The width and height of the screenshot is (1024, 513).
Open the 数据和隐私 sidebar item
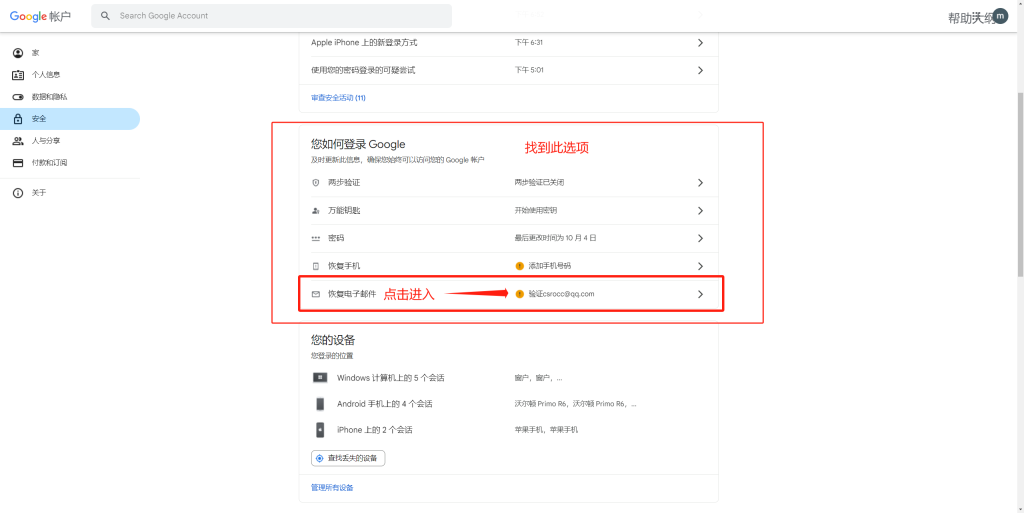pos(70,97)
